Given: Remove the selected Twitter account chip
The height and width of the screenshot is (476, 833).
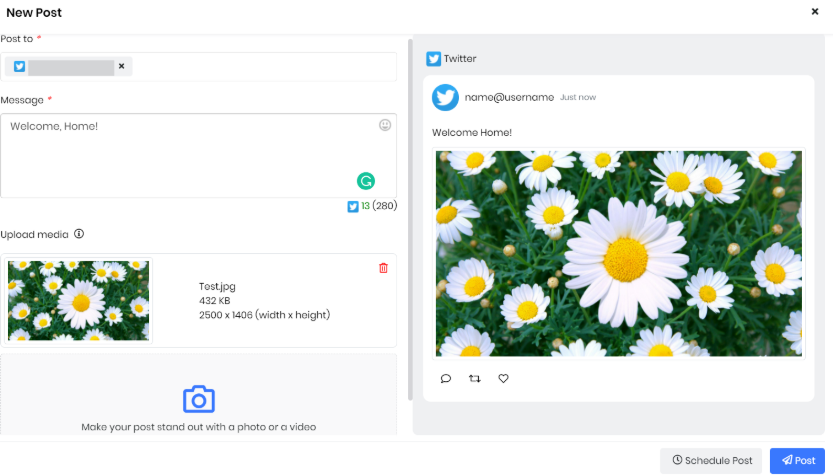Looking at the screenshot, I should 122,66.
